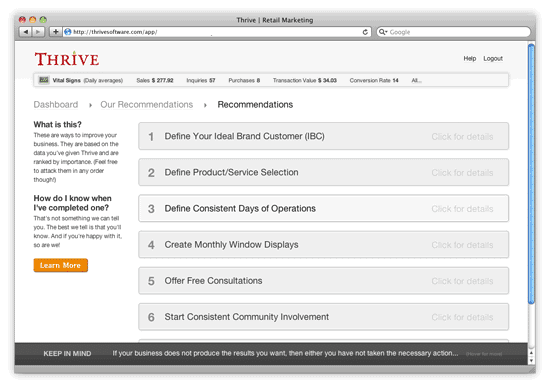
Task: Click the 'What is this?' heading
Action: tap(58, 125)
